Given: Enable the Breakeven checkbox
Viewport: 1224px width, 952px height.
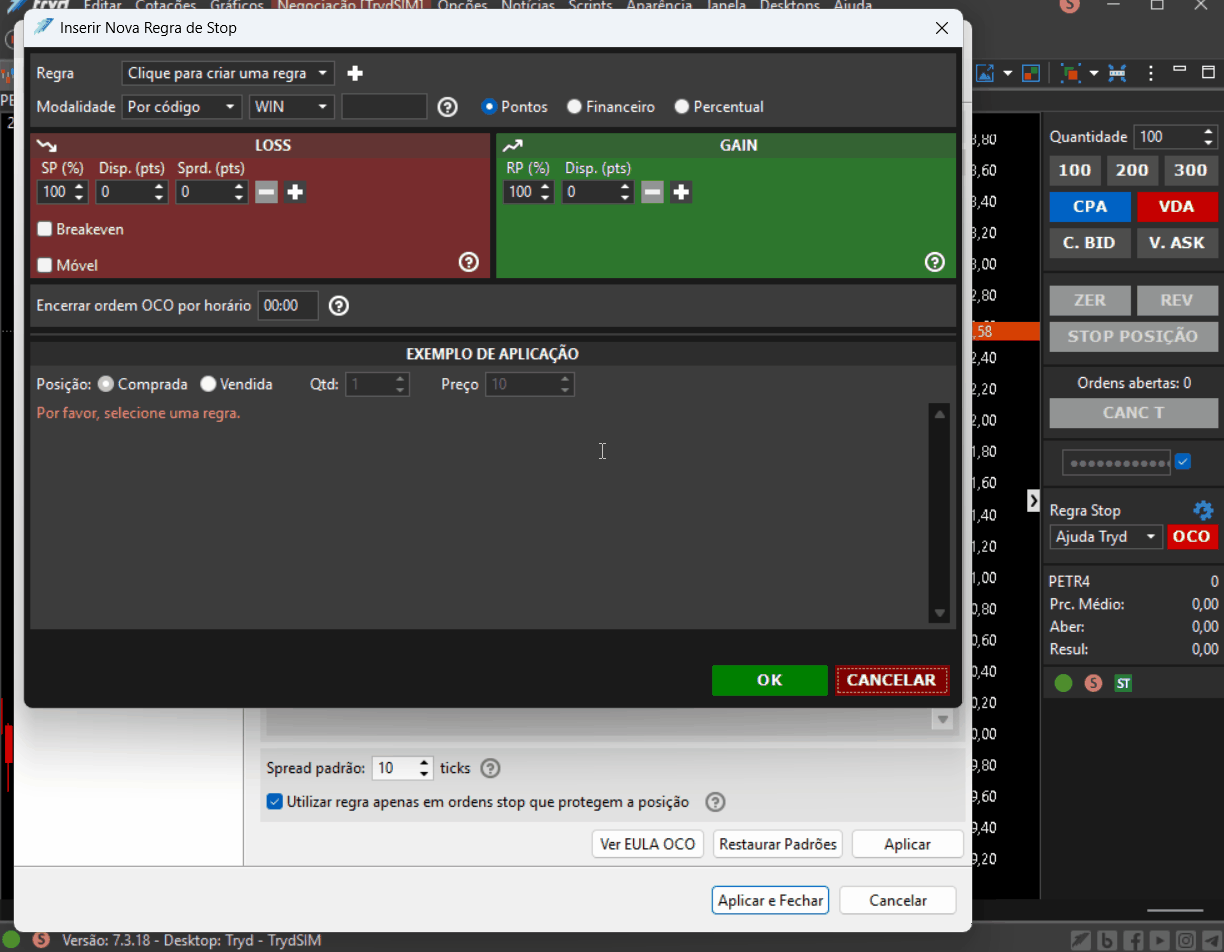Looking at the screenshot, I should click(x=45, y=229).
